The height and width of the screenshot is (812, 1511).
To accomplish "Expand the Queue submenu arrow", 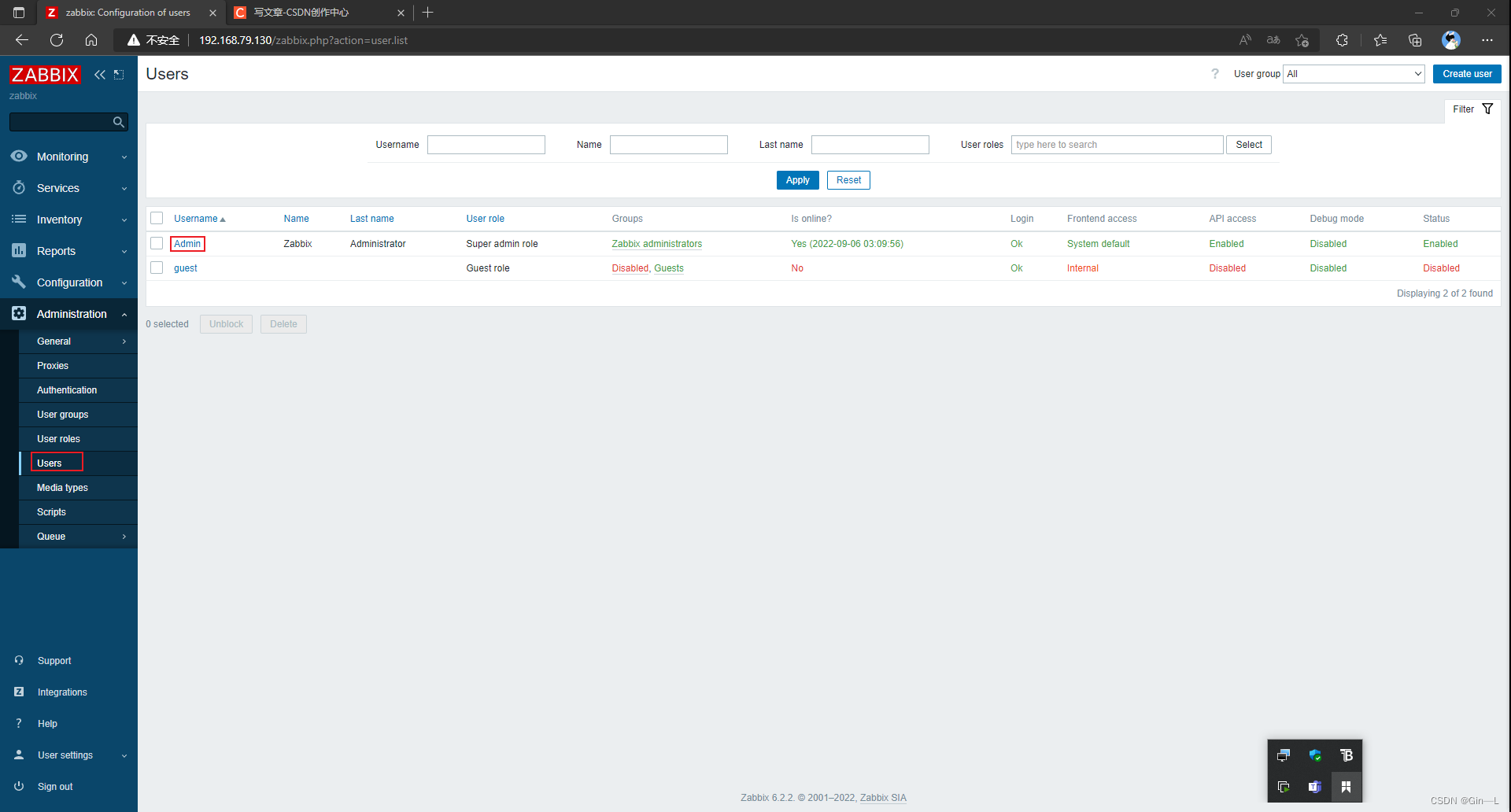I will 124,537.
